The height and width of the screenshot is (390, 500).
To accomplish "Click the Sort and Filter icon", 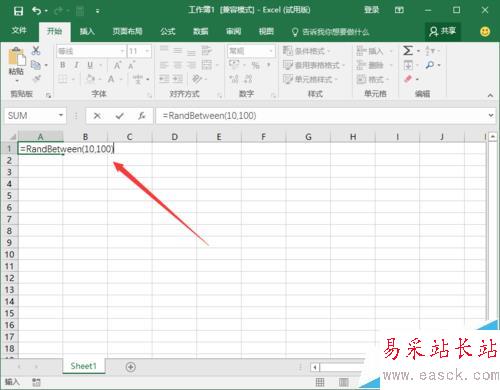I will tap(430, 51).
